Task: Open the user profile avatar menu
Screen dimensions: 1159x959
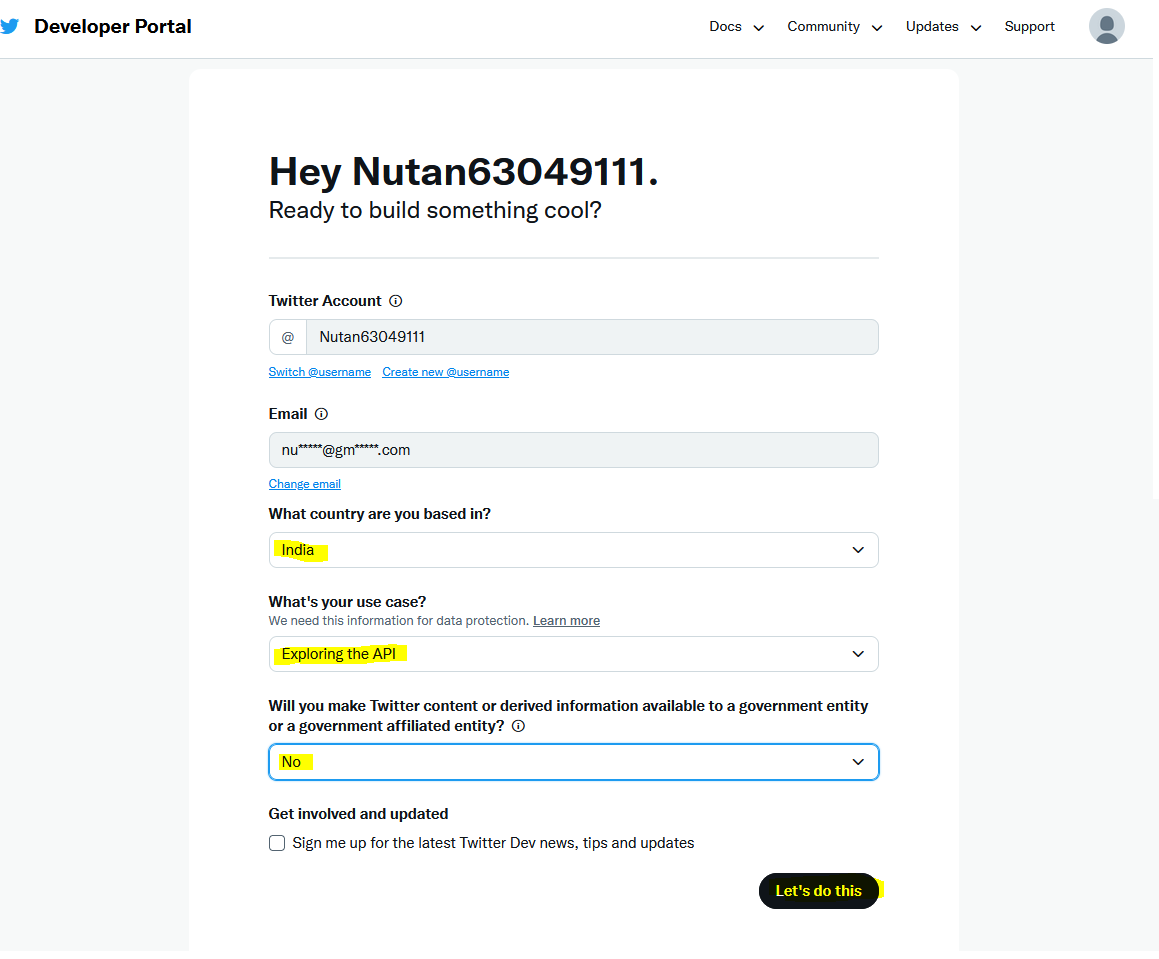Action: (1107, 27)
